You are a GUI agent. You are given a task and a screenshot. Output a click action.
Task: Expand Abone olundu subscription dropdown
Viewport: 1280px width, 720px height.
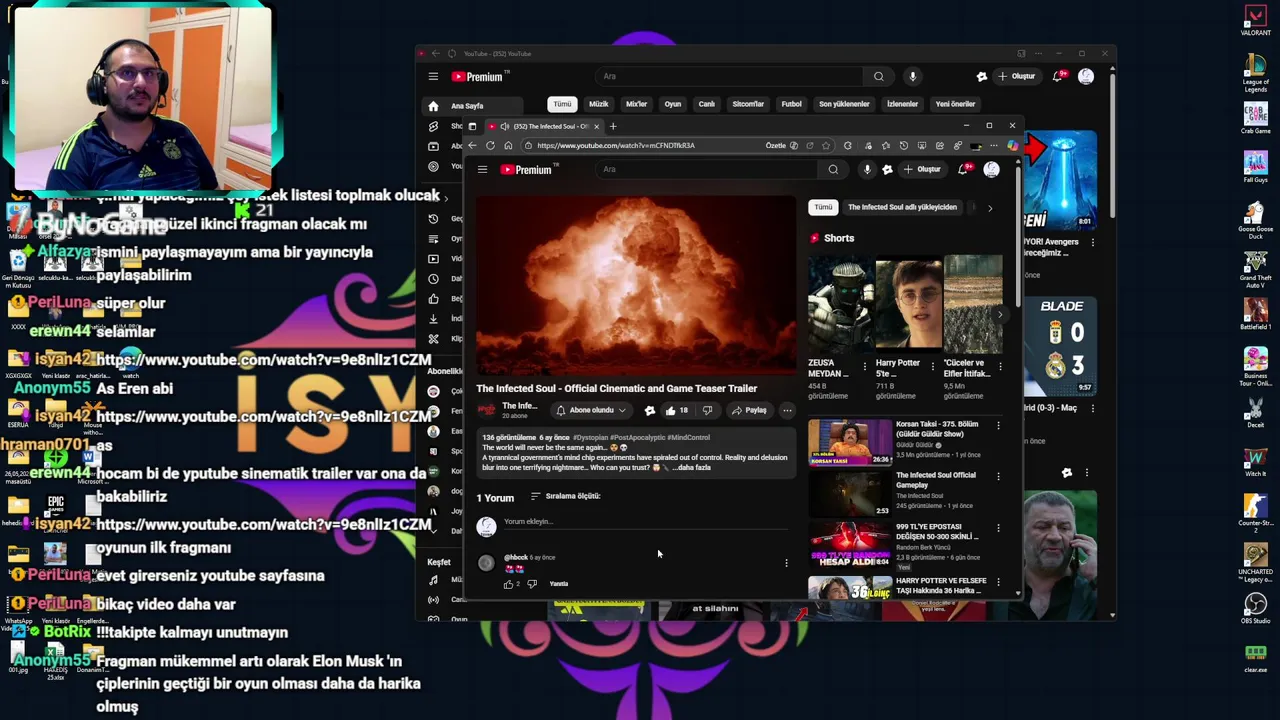coord(591,410)
